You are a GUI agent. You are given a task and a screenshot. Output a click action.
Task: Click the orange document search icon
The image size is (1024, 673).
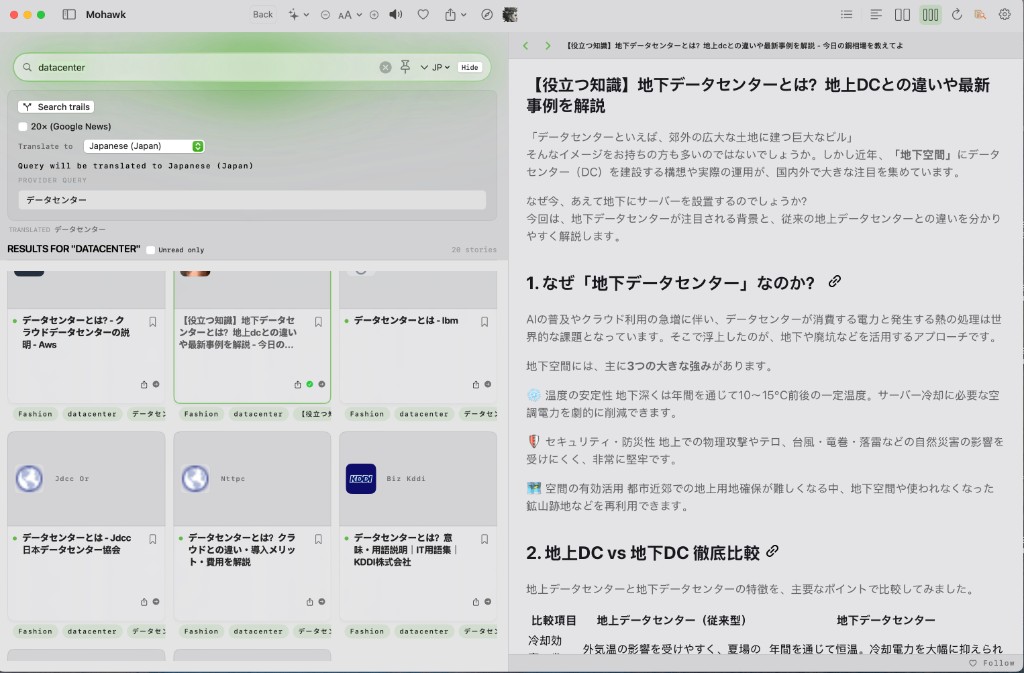coord(980,14)
